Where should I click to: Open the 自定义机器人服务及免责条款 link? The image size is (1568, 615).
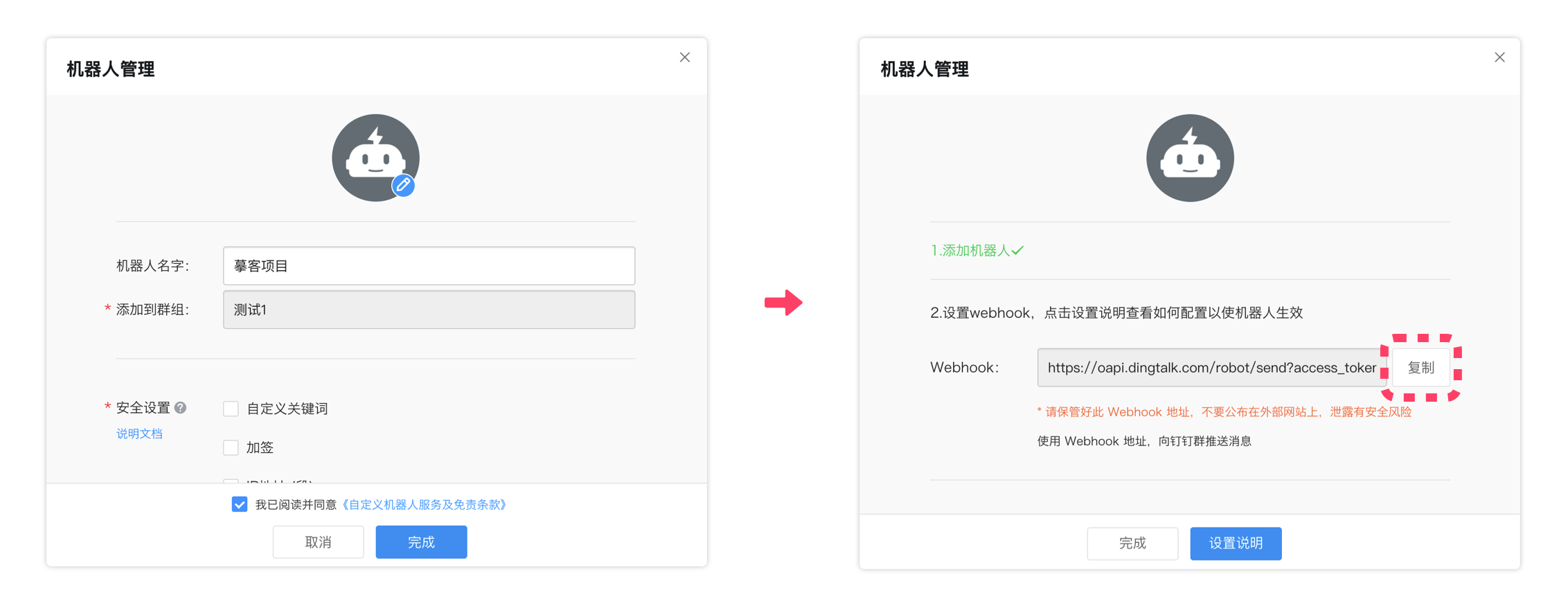425,504
